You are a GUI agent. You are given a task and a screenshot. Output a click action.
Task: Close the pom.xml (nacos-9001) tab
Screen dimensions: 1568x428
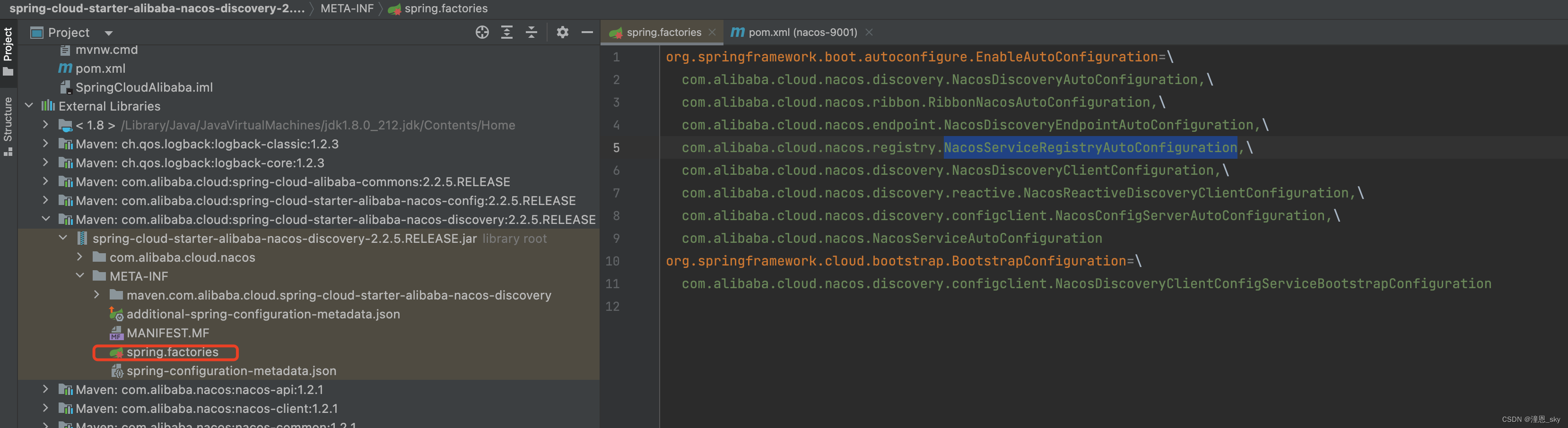tap(869, 32)
